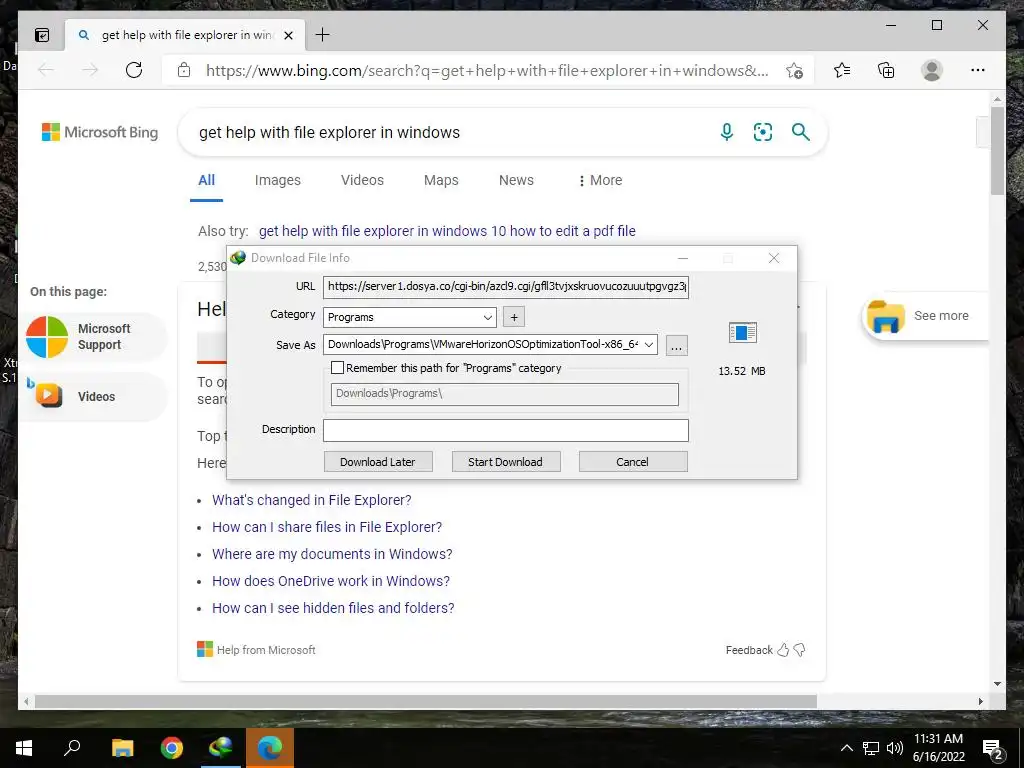
Task: View site information lock icon
Action: click(x=184, y=70)
